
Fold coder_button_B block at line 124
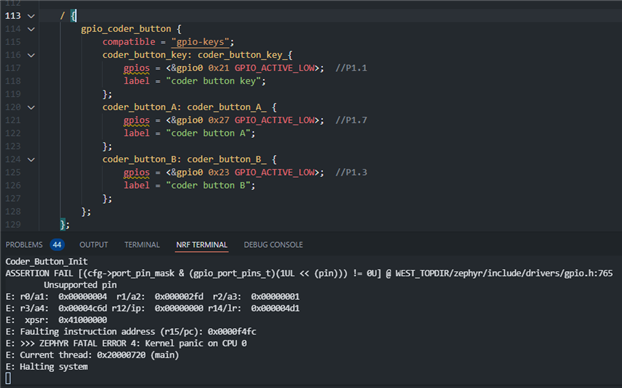31,160
